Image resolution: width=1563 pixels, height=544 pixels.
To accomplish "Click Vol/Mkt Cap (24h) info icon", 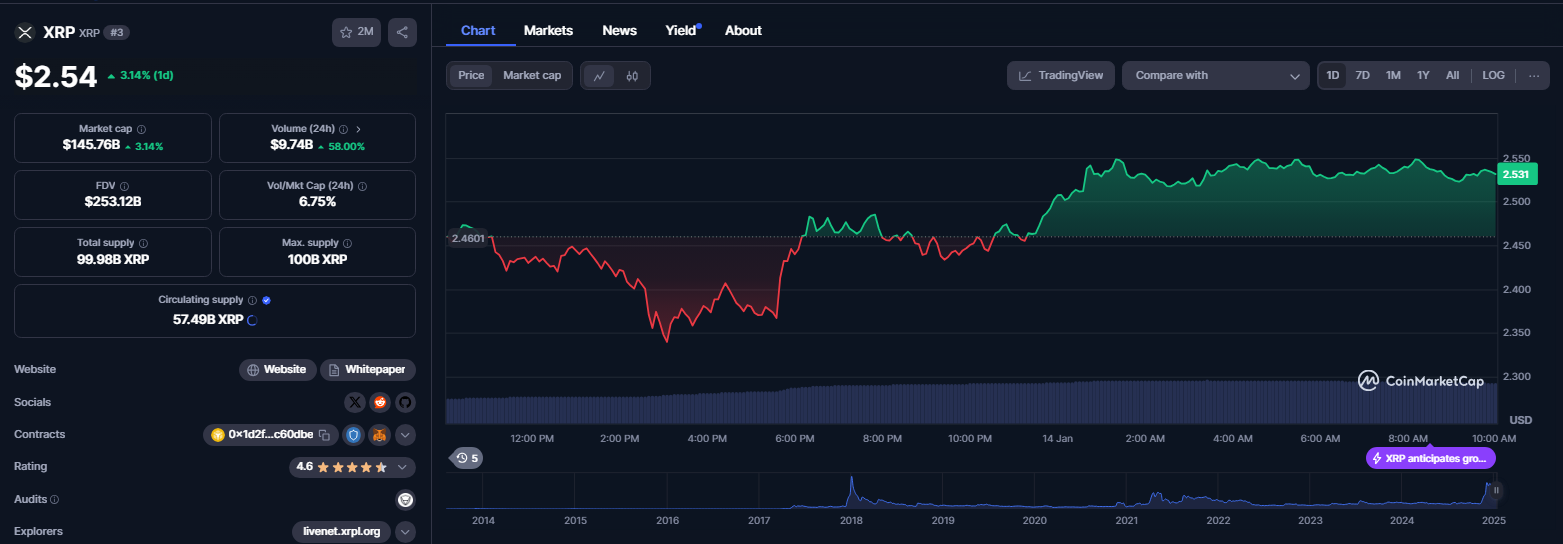I will 362,186.
